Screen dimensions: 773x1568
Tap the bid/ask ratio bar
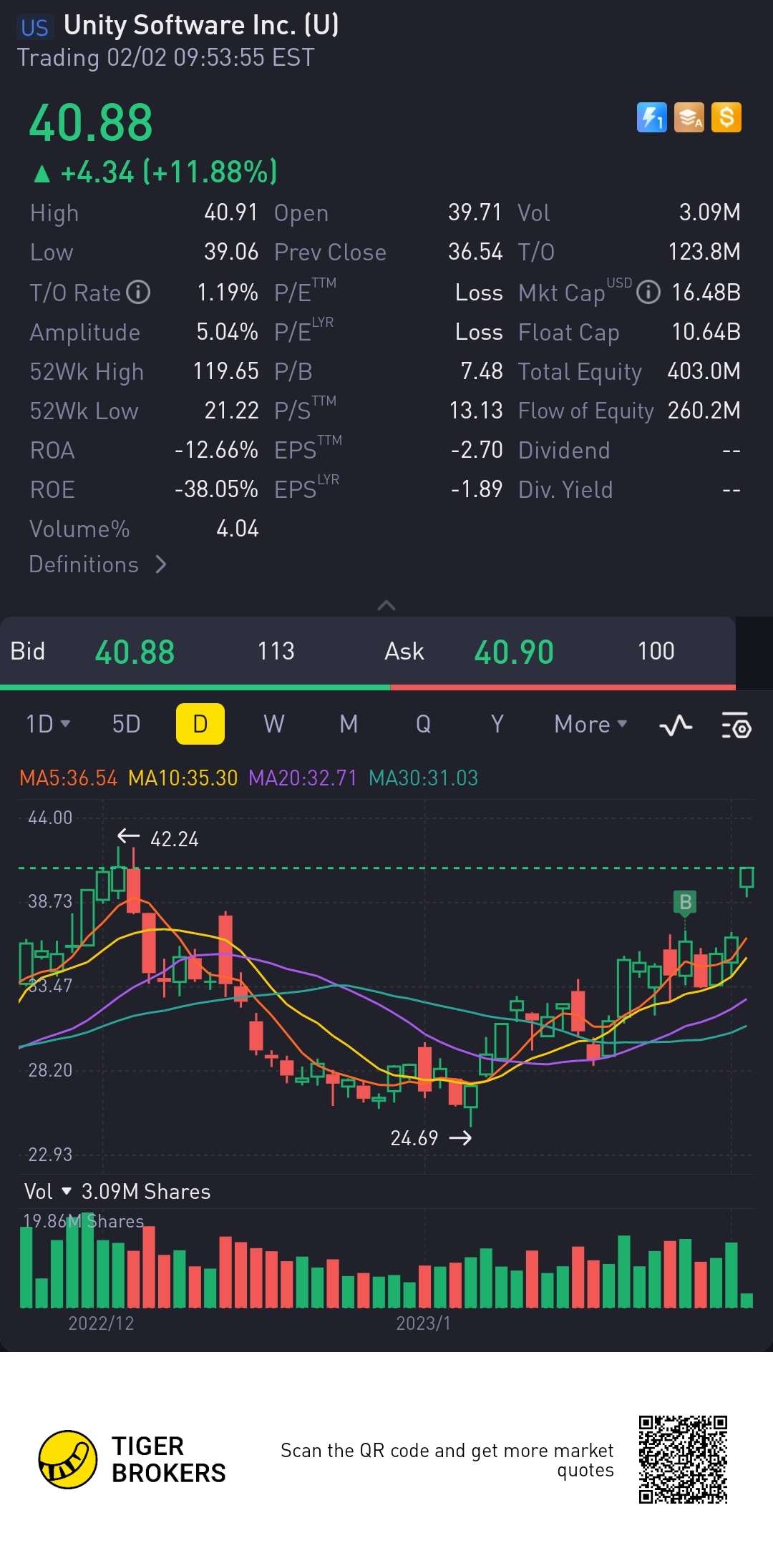click(368, 687)
